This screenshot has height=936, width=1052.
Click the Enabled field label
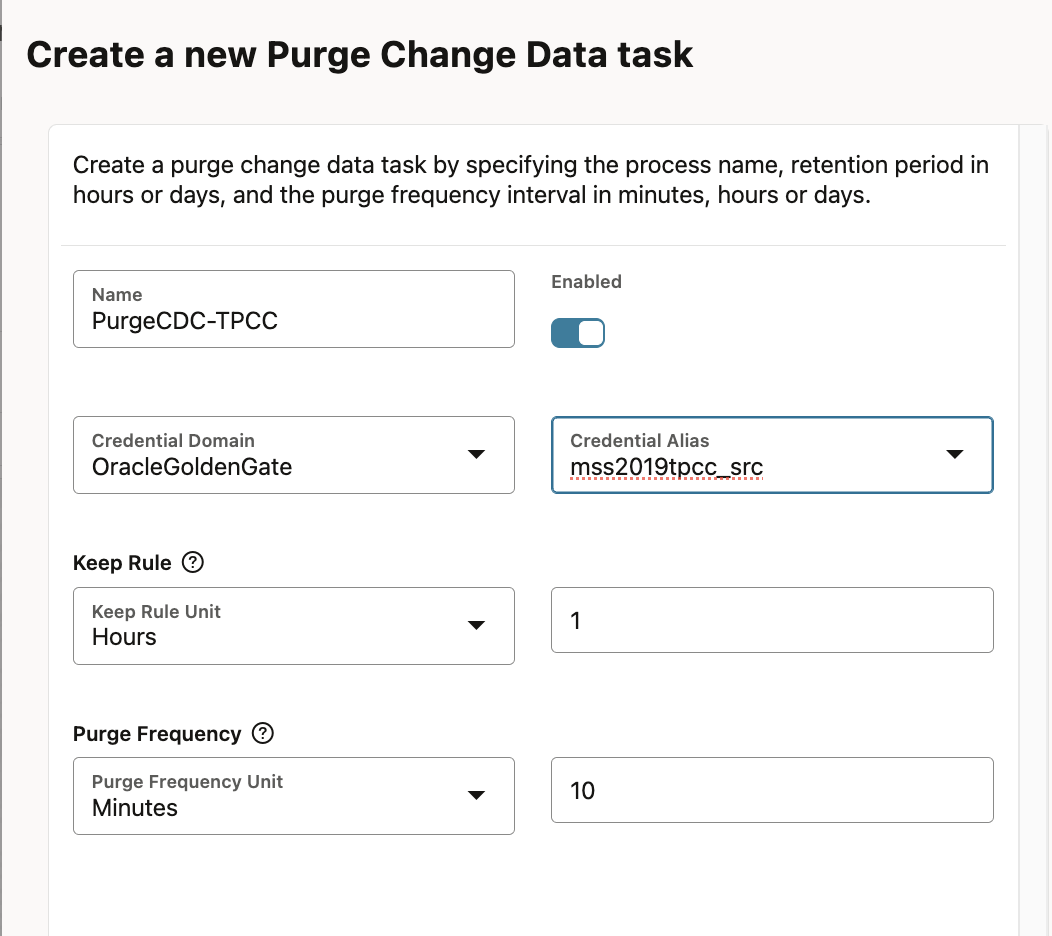tap(586, 281)
